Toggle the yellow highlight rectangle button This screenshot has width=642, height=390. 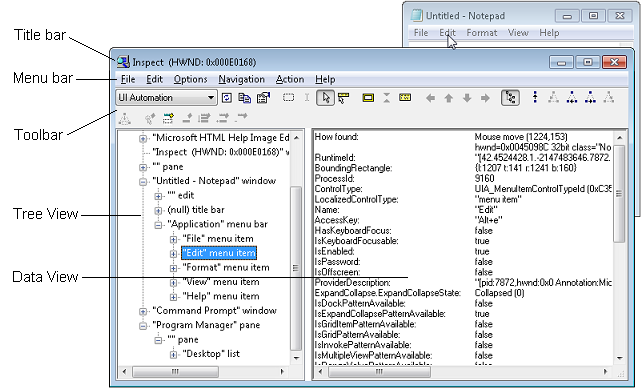pos(368,98)
